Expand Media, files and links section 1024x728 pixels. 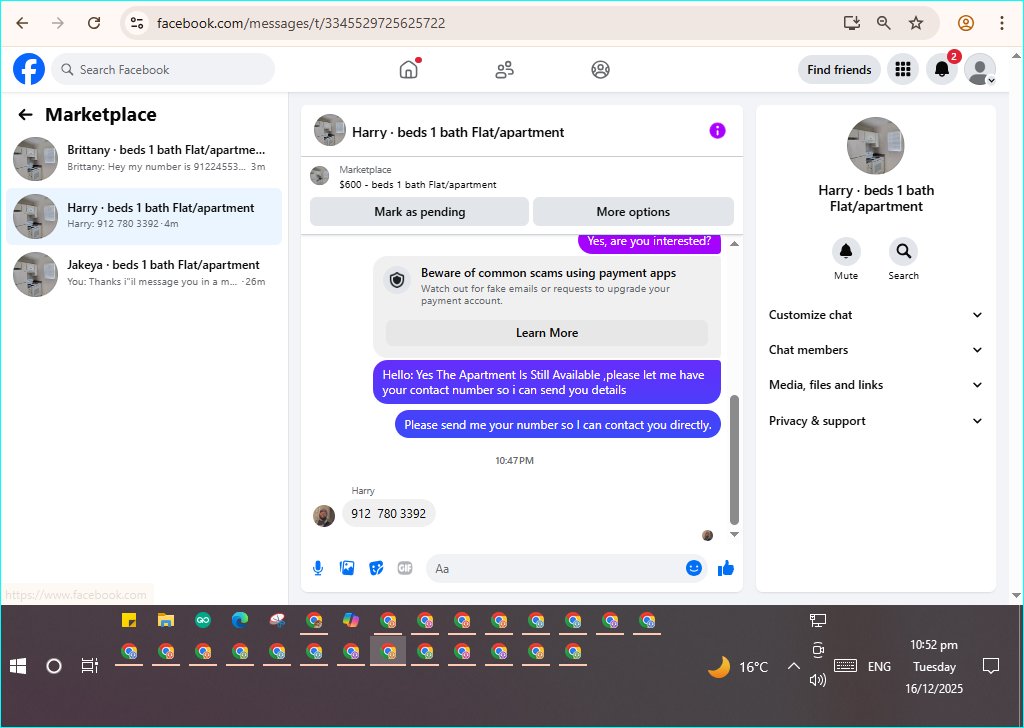(x=876, y=385)
